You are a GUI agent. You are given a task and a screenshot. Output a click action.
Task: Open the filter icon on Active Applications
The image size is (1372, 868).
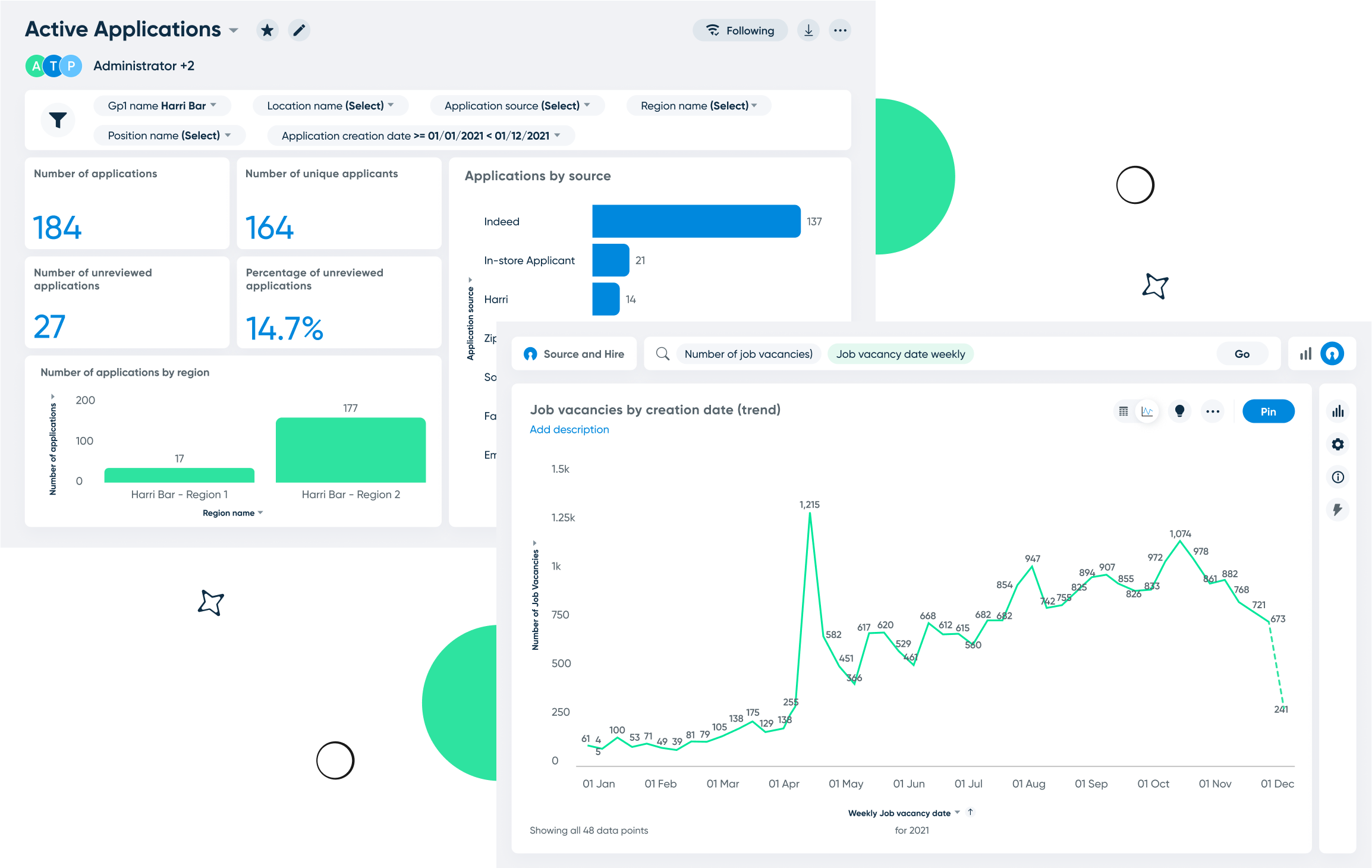[57, 120]
